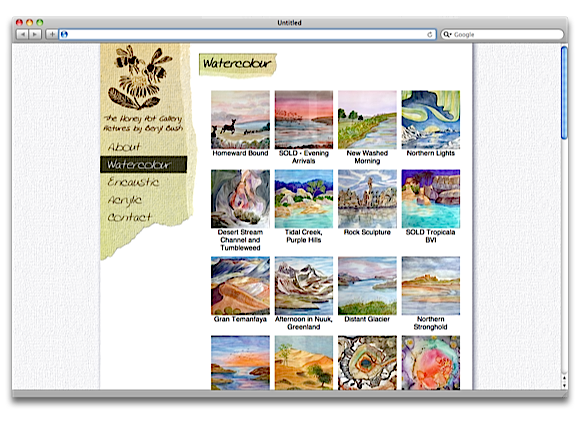Select the Gran Temanfaya painting thumbnail
Image resolution: width=580 pixels, height=430 pixels.
[240, 286]
